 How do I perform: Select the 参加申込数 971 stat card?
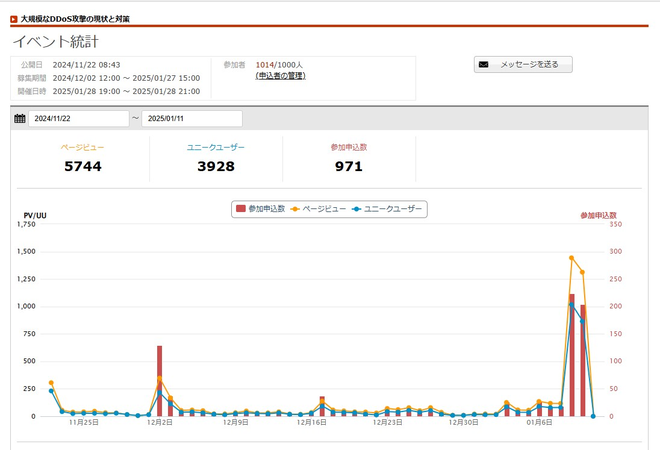[349, 159]
